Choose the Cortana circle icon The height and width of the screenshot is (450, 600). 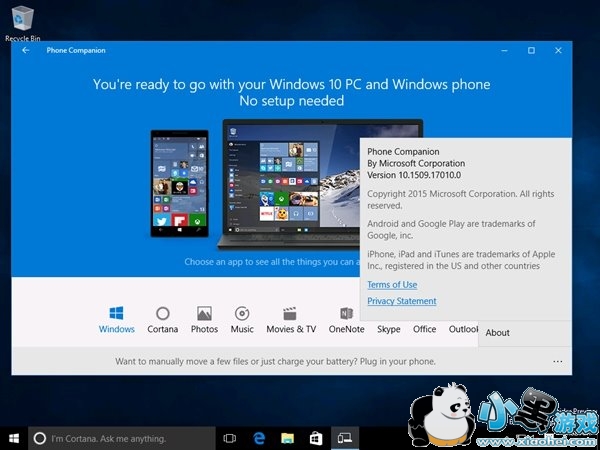pos(163,313)
